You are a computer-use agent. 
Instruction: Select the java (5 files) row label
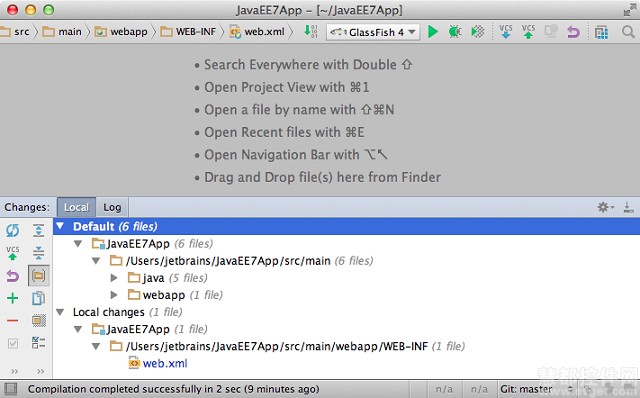click(x=175, y=278)
